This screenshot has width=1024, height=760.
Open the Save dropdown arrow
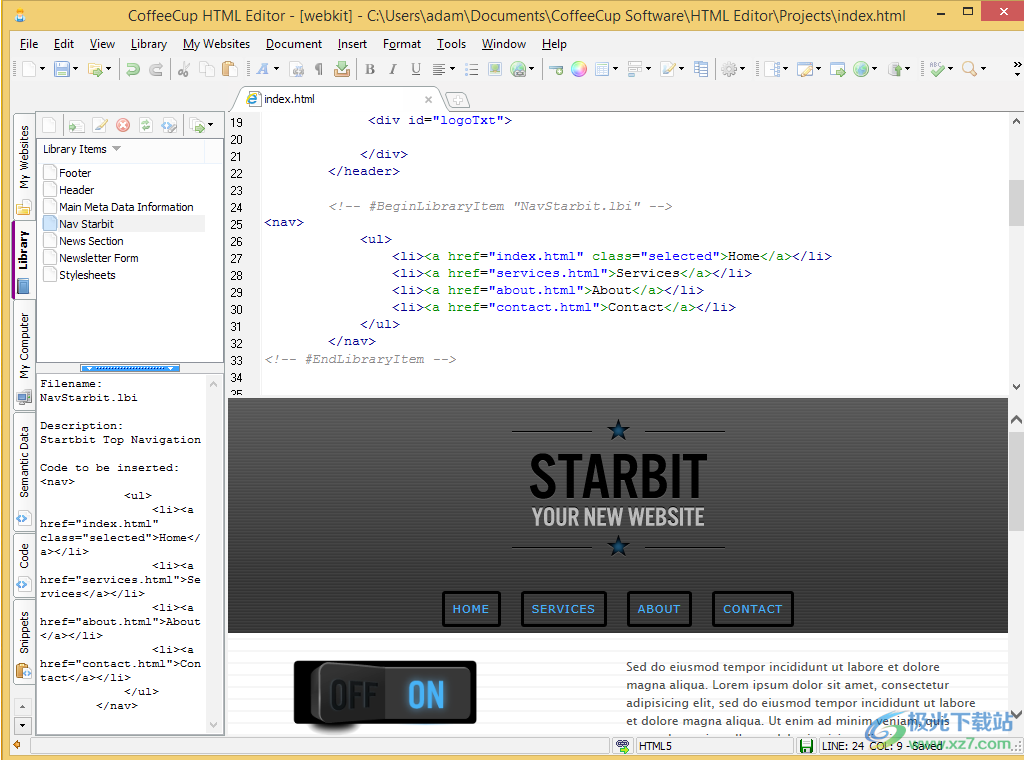[x=76, y=69]
